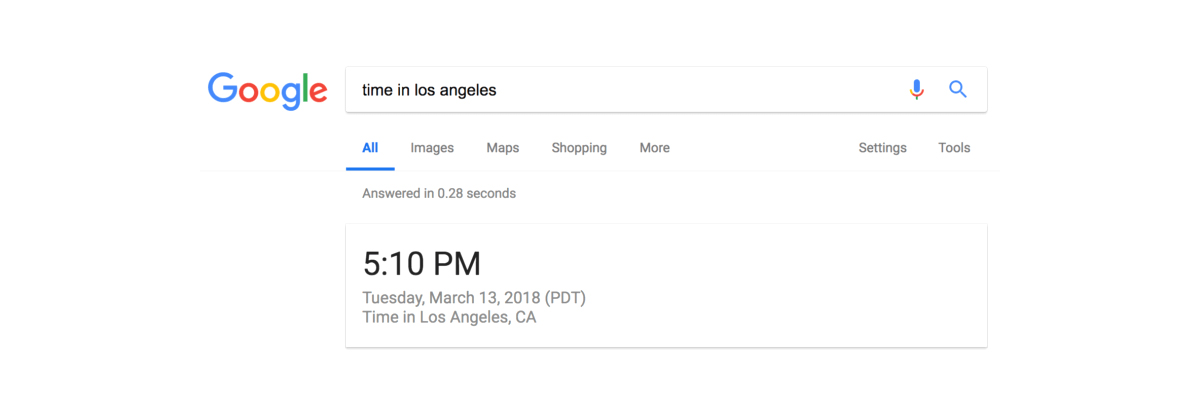
Task: Start voice search with the microphone icon
Action: [x=916, y=89]
